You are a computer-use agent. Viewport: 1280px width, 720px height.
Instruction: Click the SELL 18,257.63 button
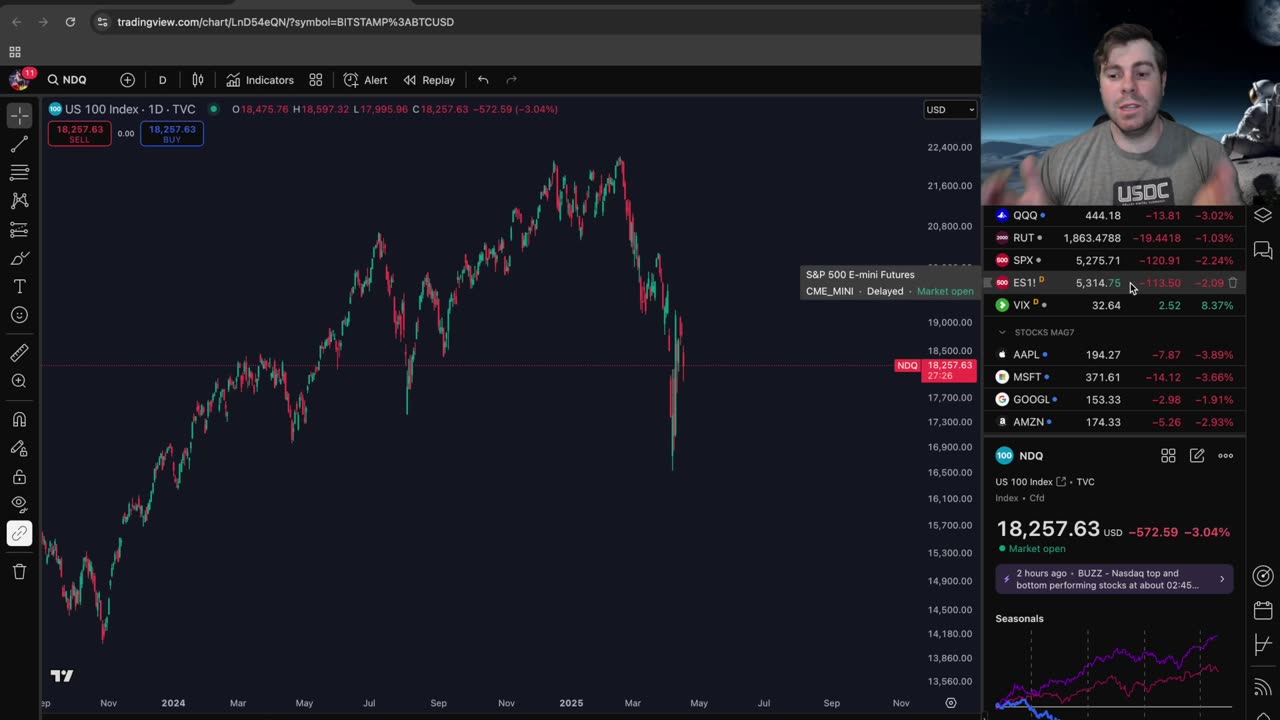pyautogui.click(x=79, y=134)
